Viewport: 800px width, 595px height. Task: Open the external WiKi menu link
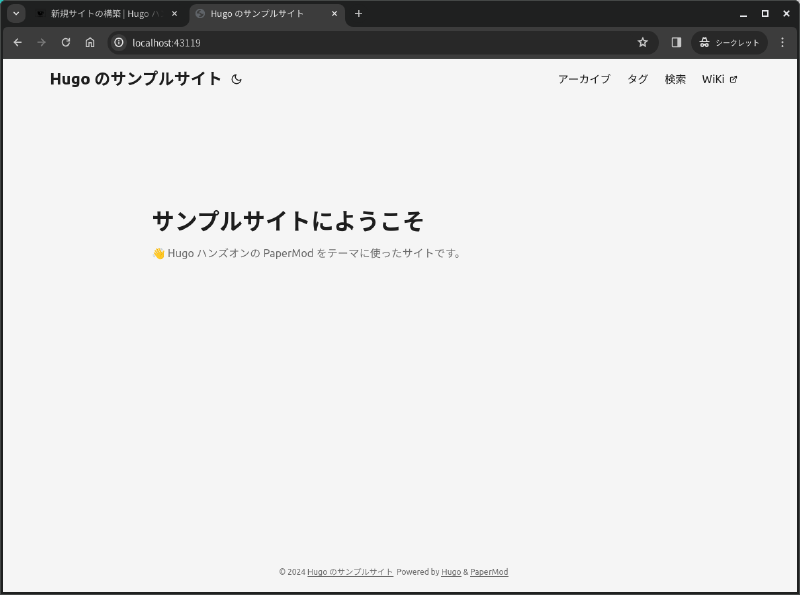719,79
